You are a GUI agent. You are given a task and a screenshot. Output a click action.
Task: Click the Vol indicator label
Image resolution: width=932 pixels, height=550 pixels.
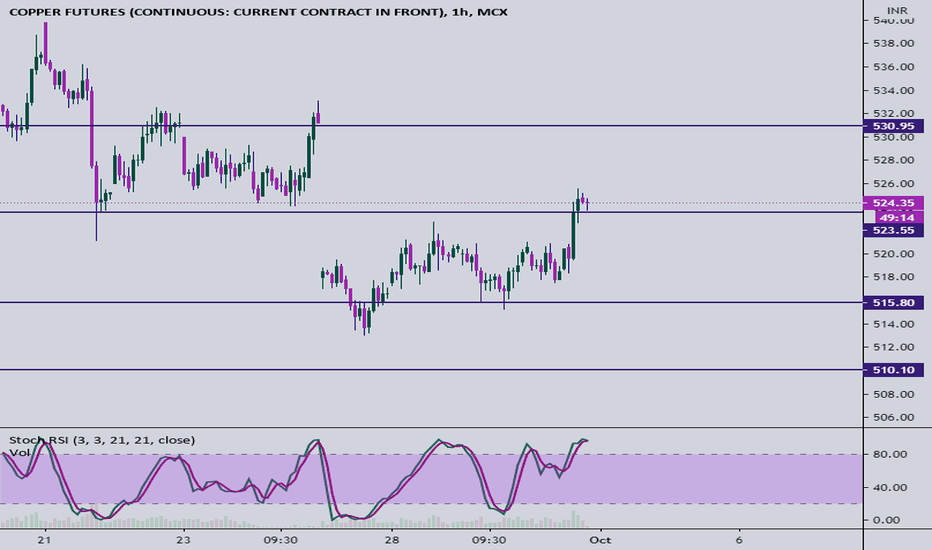20,452
